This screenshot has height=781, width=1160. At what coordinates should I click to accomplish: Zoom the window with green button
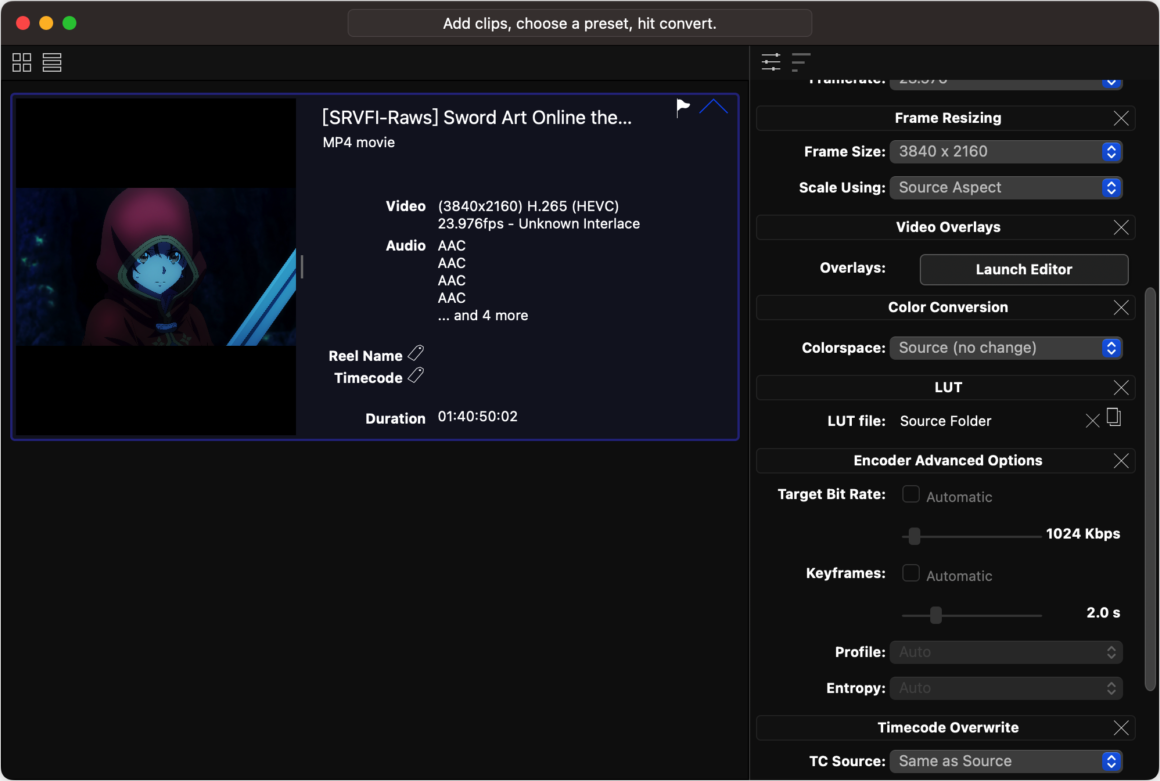pos(70,23)
